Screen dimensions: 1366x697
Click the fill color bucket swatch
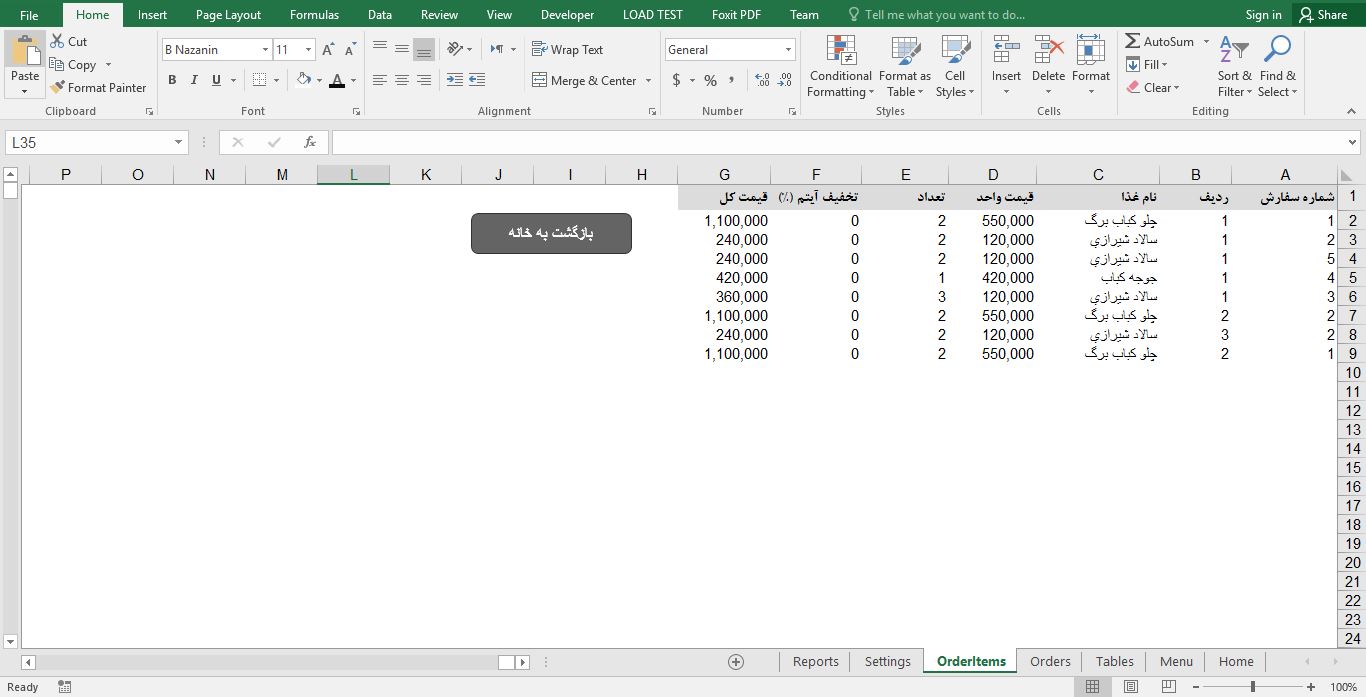point(305,80)
